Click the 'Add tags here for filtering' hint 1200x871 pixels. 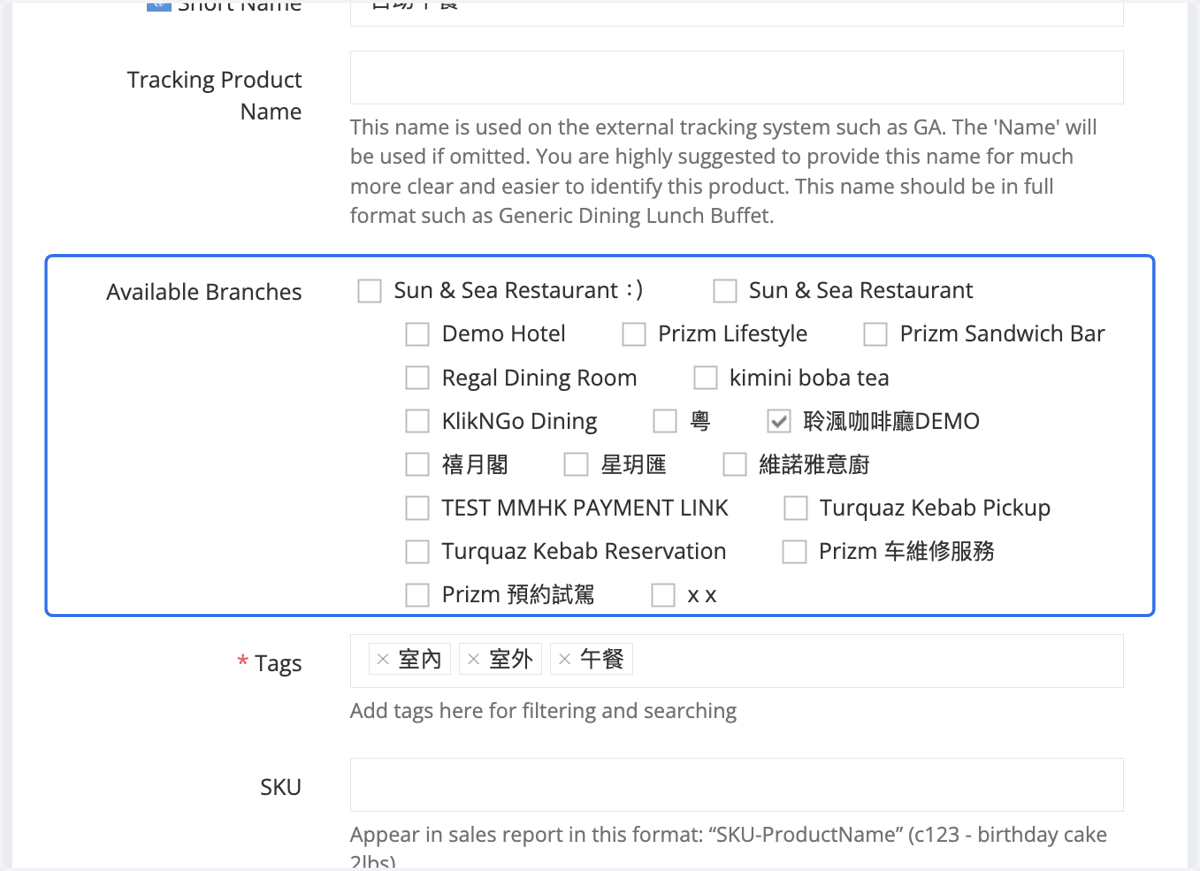click(x=543, y=711)
